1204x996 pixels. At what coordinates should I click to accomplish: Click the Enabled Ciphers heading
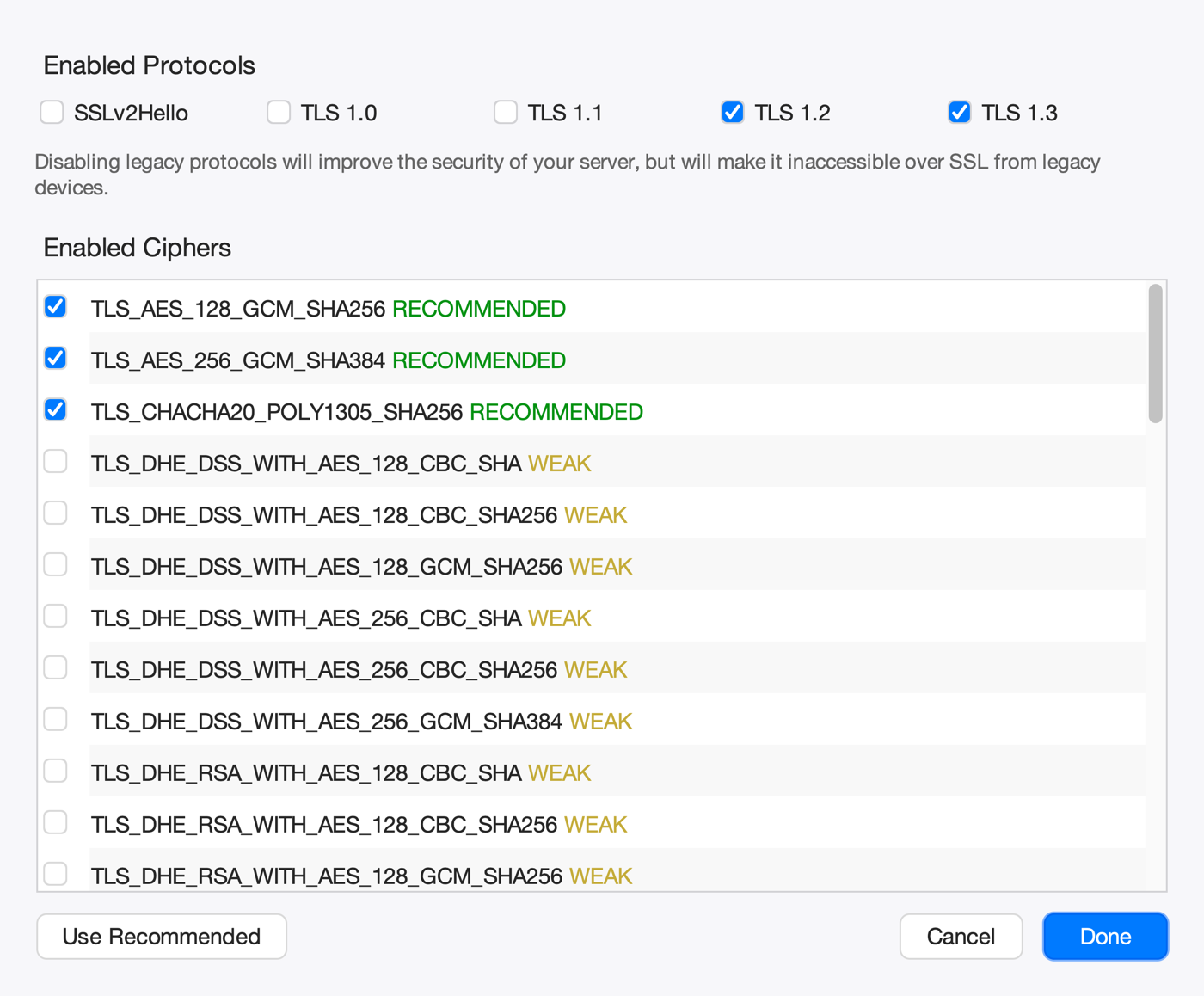click(138, 248)
